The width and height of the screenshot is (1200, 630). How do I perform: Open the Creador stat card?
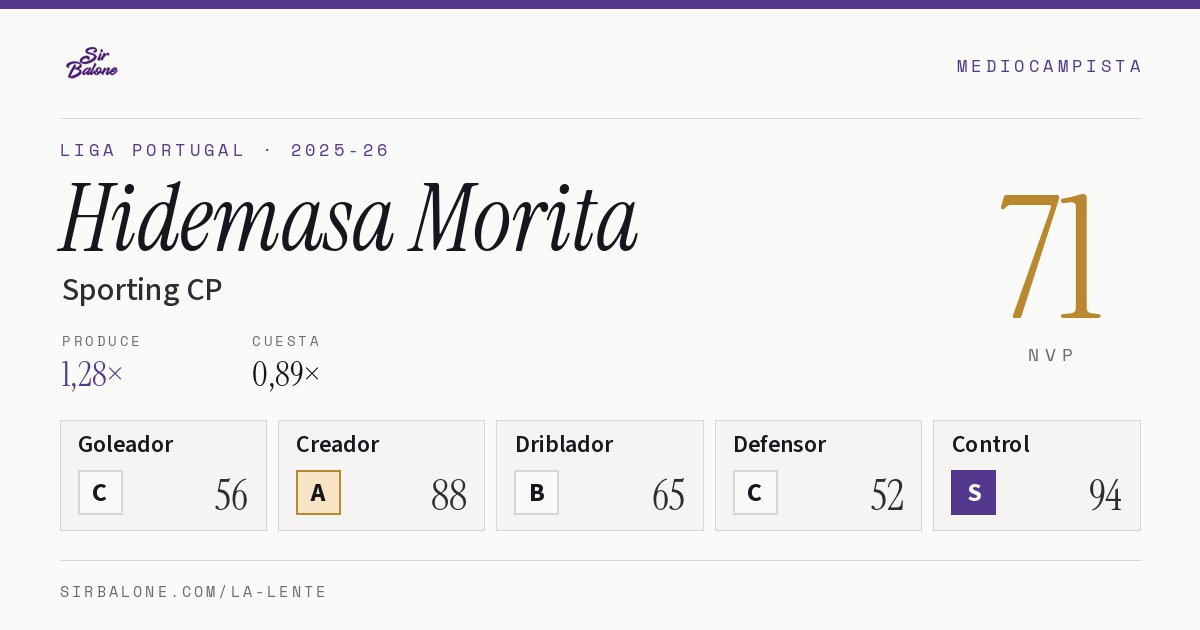(x=381, y=475)
